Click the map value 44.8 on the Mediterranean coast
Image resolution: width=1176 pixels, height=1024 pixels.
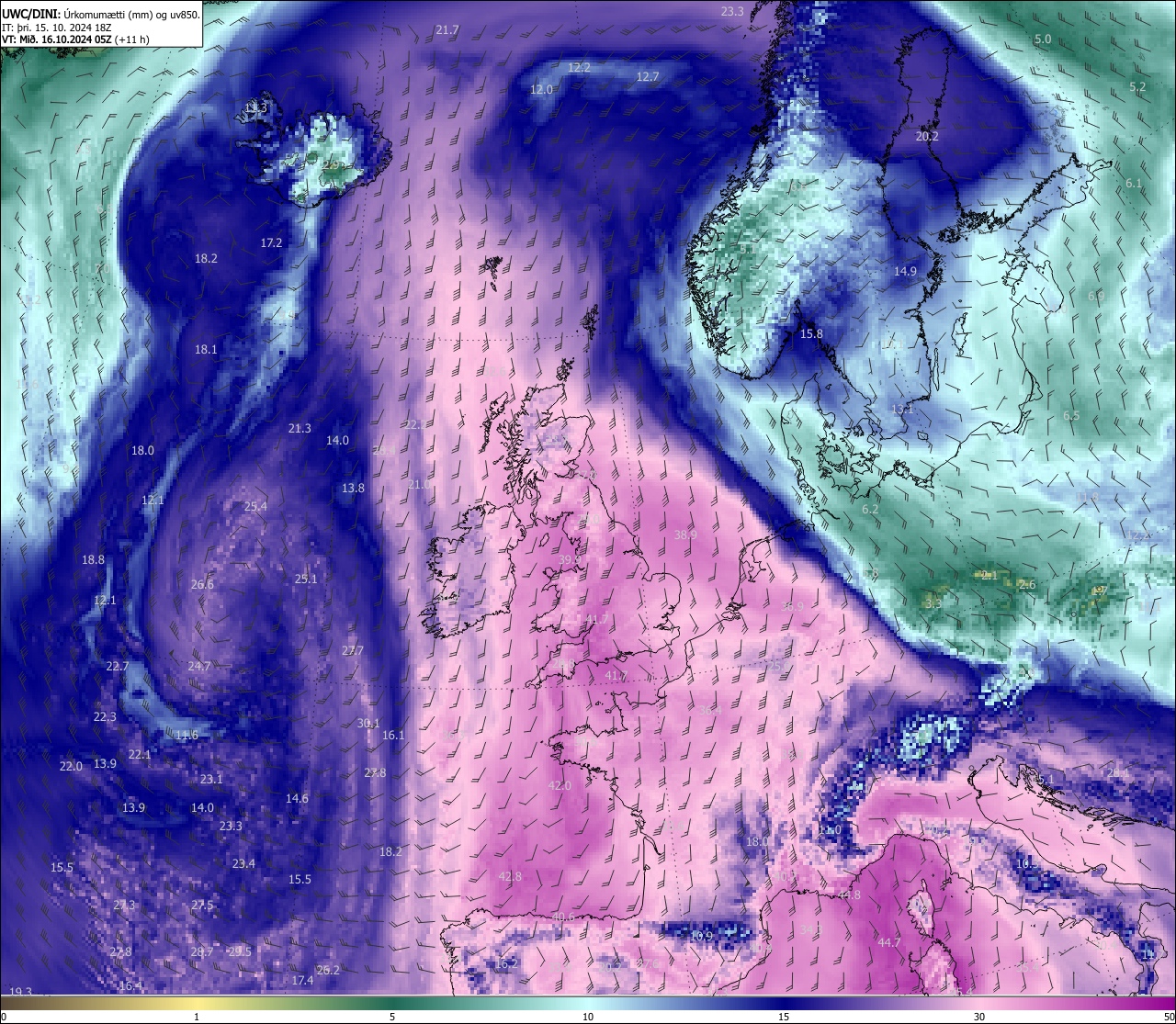(x=849, y=895)
